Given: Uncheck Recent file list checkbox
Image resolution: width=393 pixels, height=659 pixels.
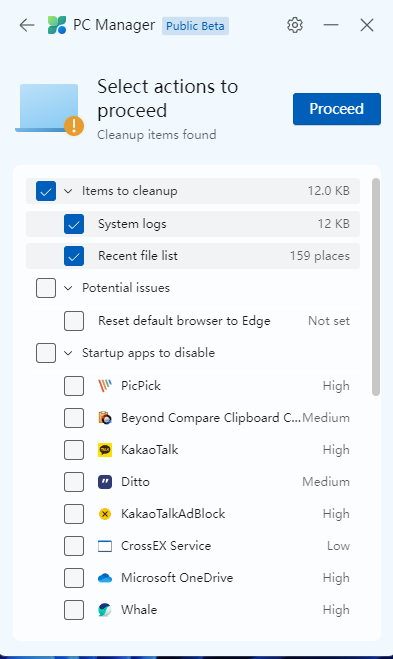Looking at the screenshot, I should [x=74, y=256].
